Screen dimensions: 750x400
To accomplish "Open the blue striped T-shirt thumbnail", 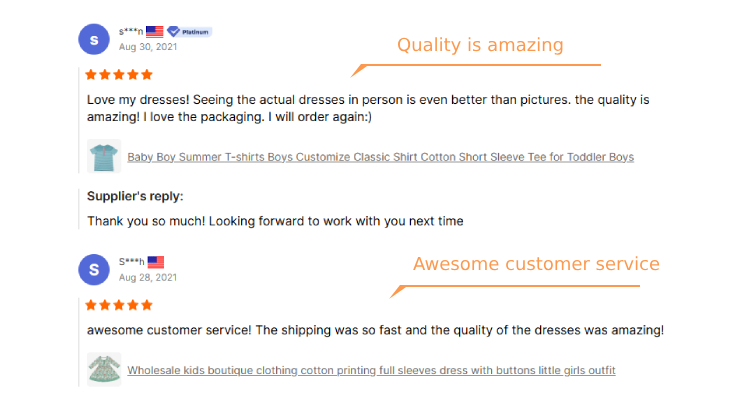I will point(104,156).
